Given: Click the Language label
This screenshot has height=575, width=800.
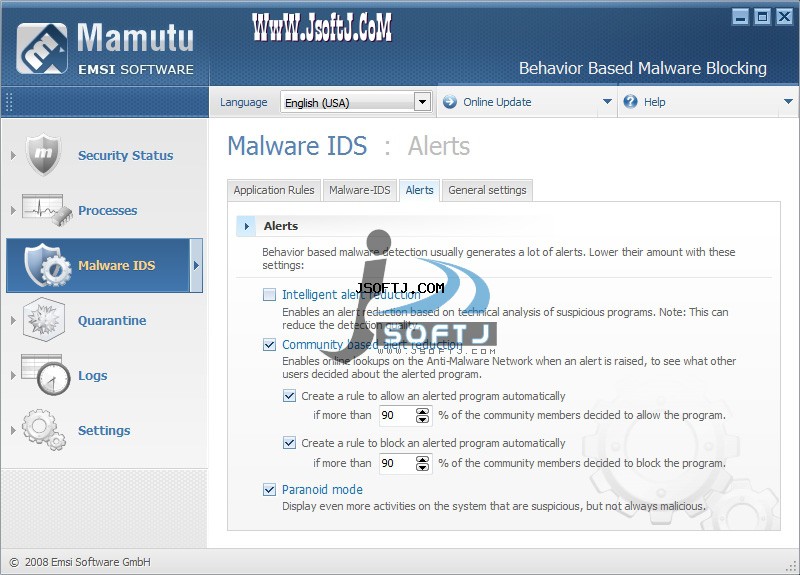Looking at the screenshot, I should pos(243,102).
